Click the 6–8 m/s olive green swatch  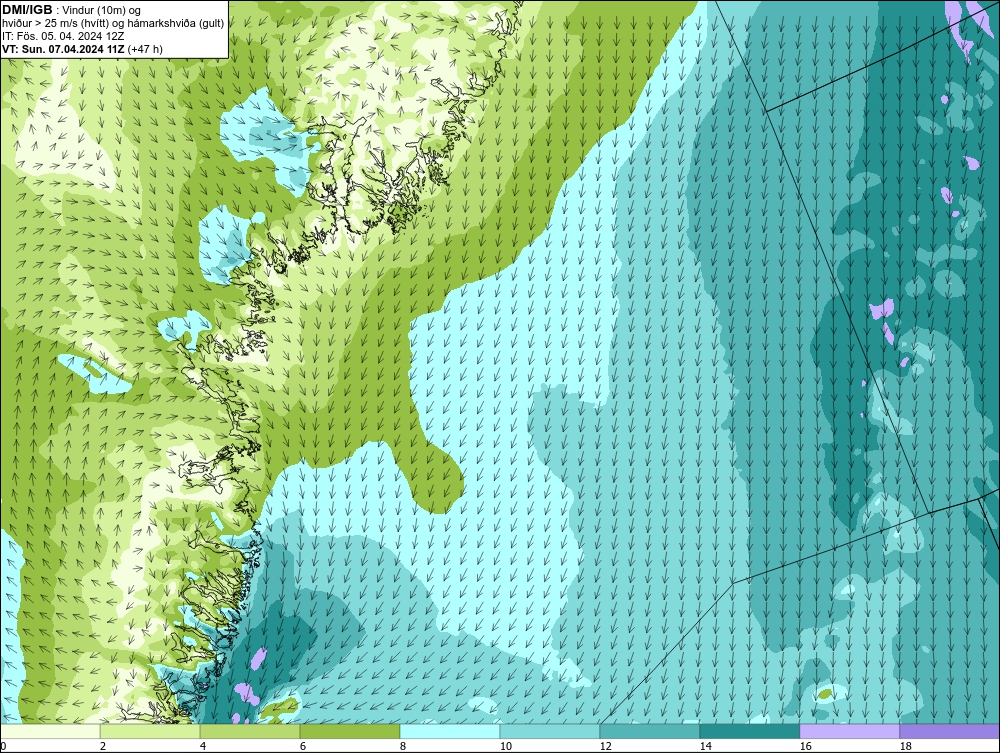(349, 731)
